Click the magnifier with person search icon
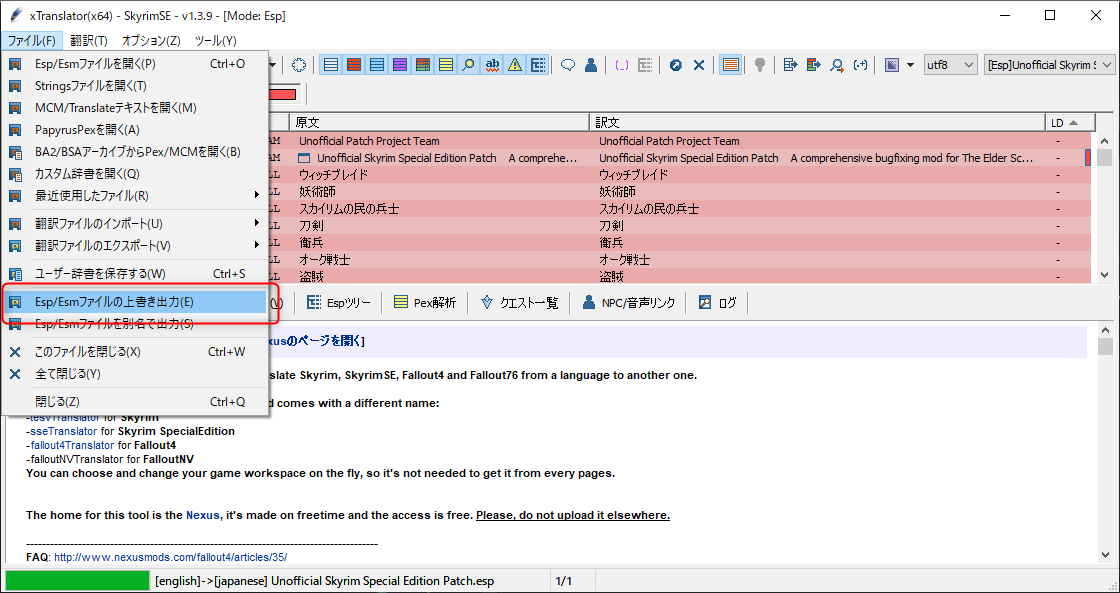This screenshot has width=1120, height=593. coord(837,65)
